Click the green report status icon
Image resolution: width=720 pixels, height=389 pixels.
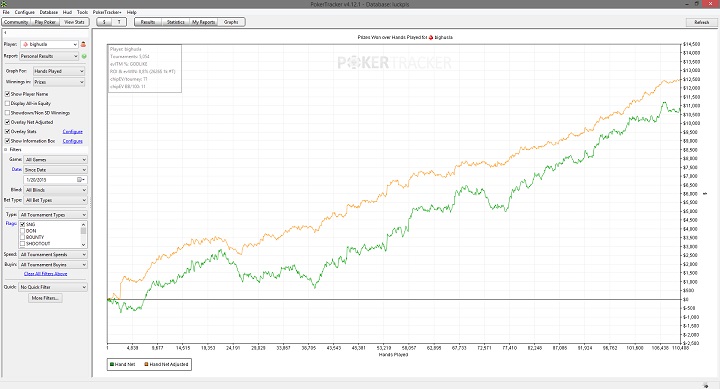click(84, 56)
